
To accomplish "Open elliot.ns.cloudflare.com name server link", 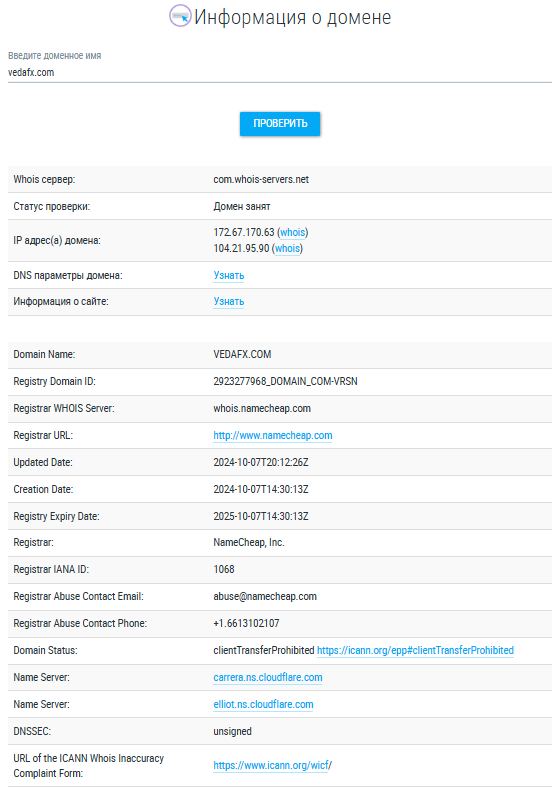I will point(263,705).
